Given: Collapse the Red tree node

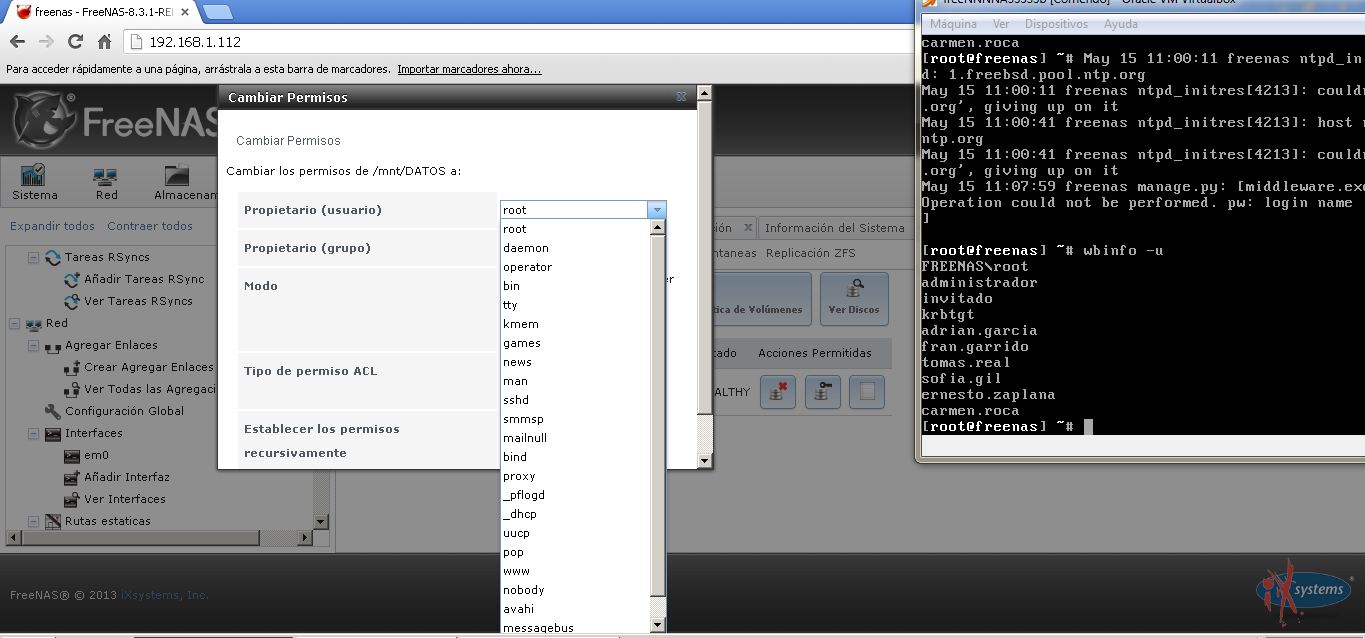Looking at the screenshot, I should click(14, 323).
